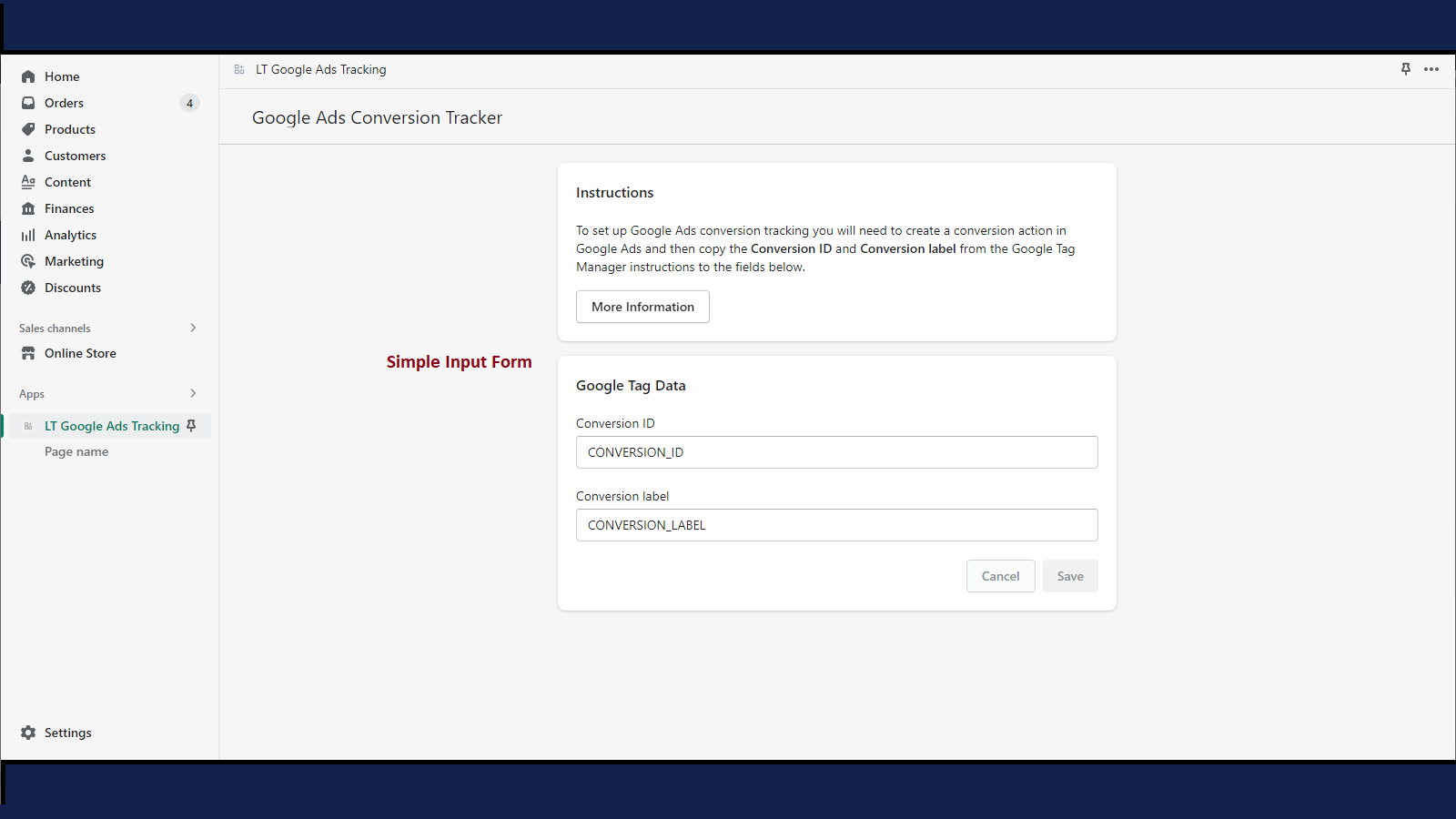Click the Sales channels section label
The height and width of the screenshot is (819, 1456).
55,329
